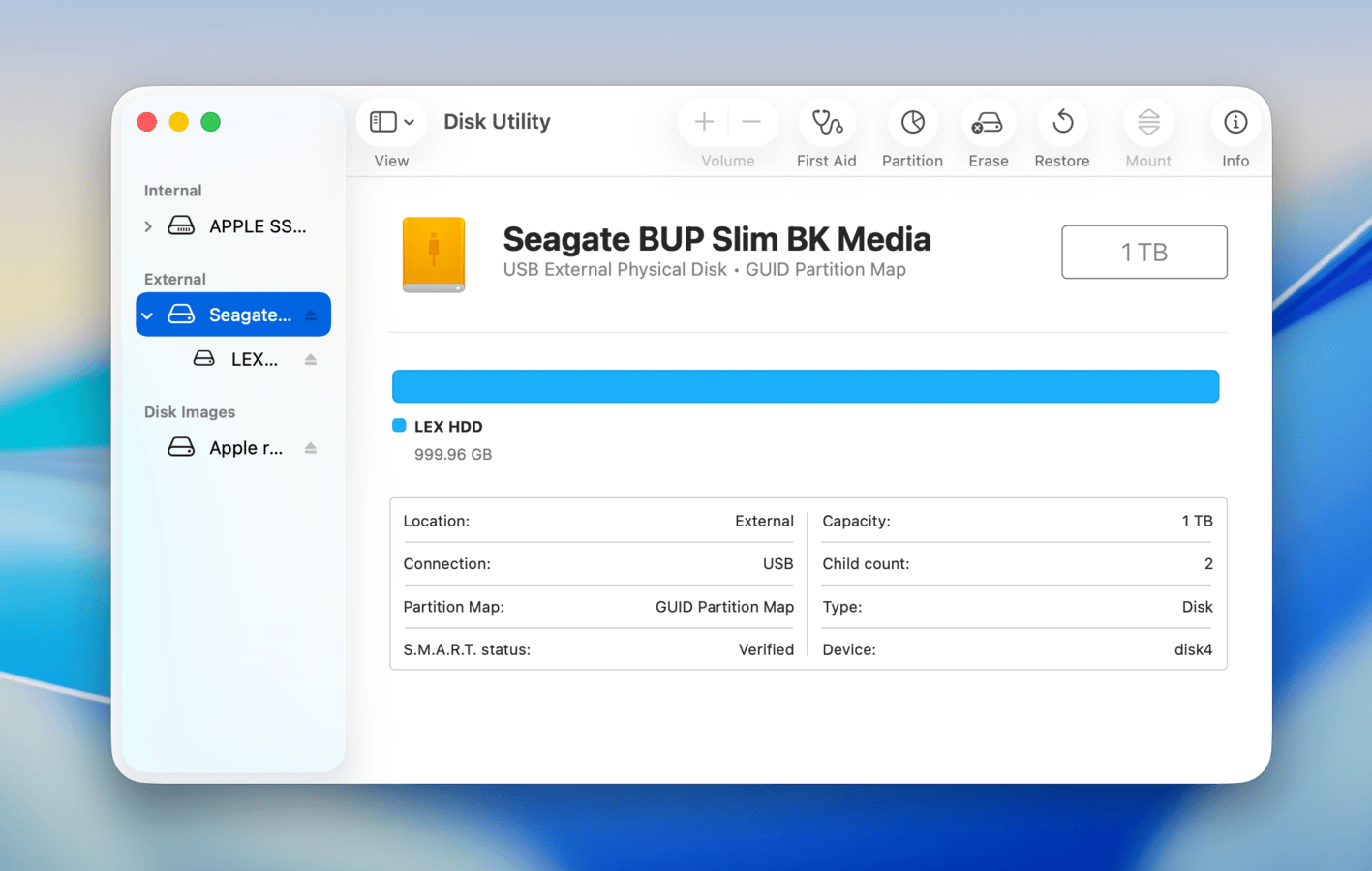
Task: Collapse the Seagate disk tree
Action: (x=148, y=315)
